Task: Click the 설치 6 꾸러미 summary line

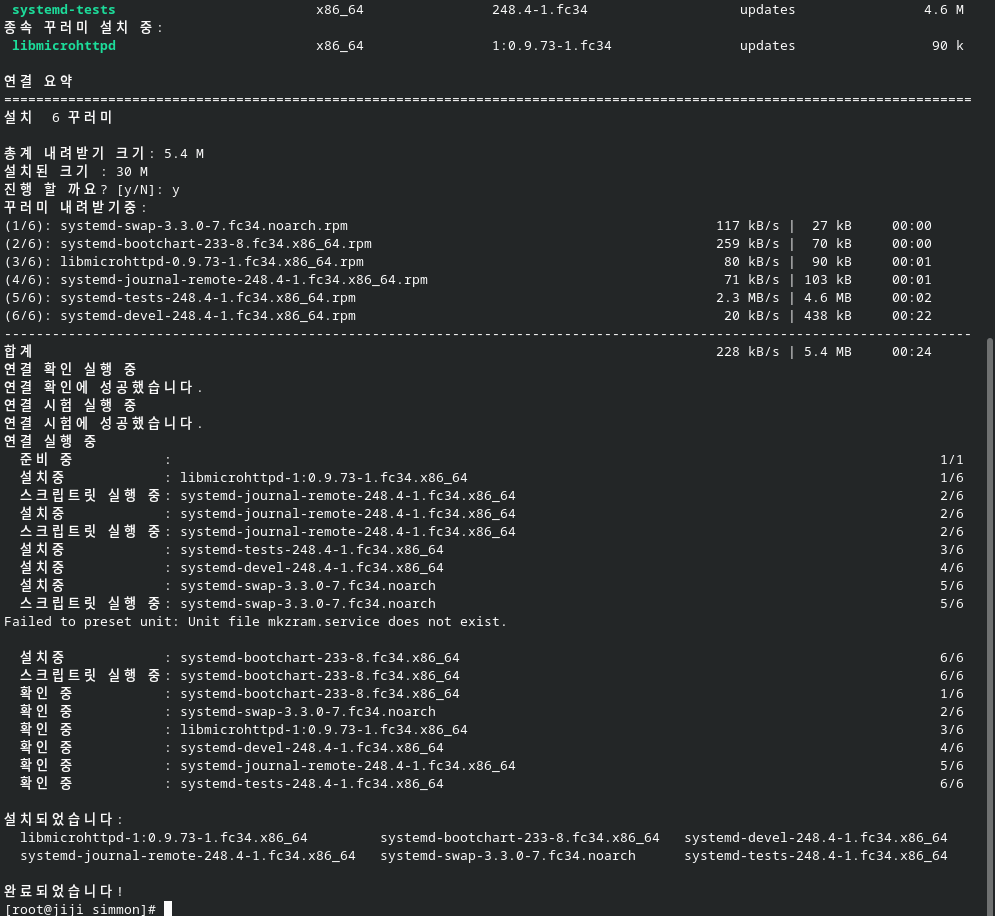Action: click(58, 117)
